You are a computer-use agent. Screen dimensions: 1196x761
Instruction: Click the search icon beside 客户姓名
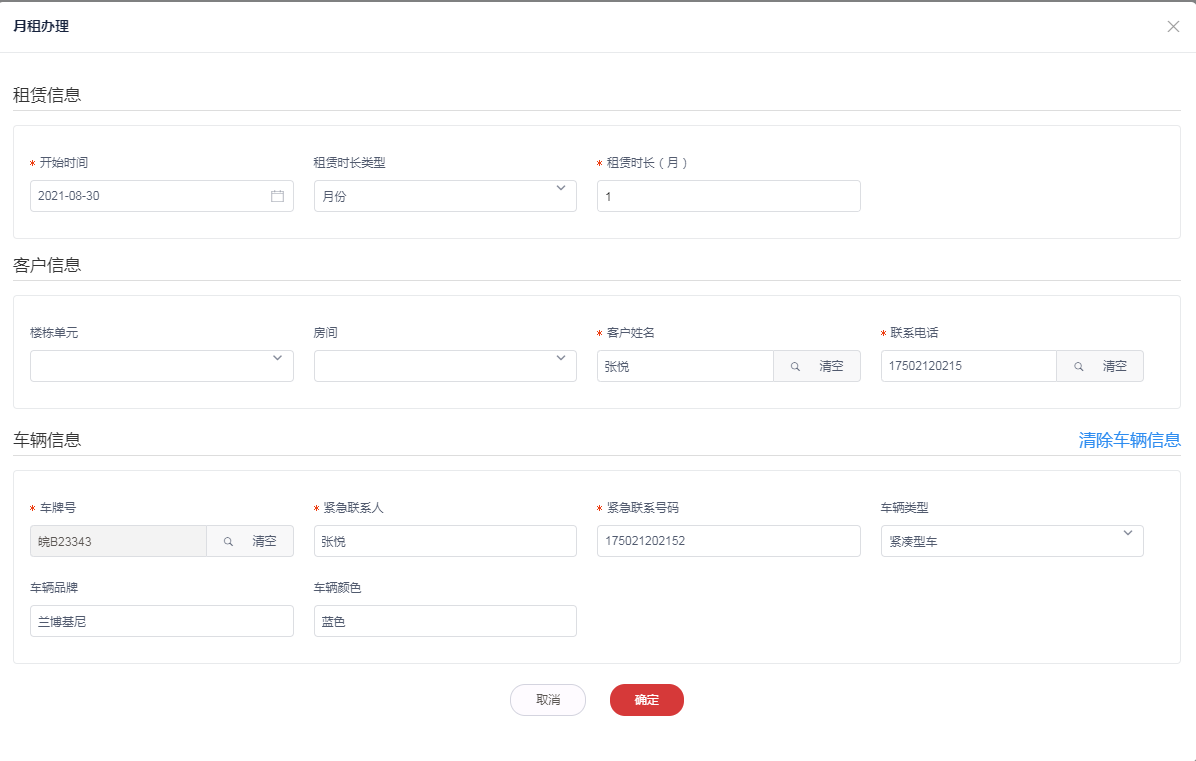pyautogui.click(x=795, y=367)
